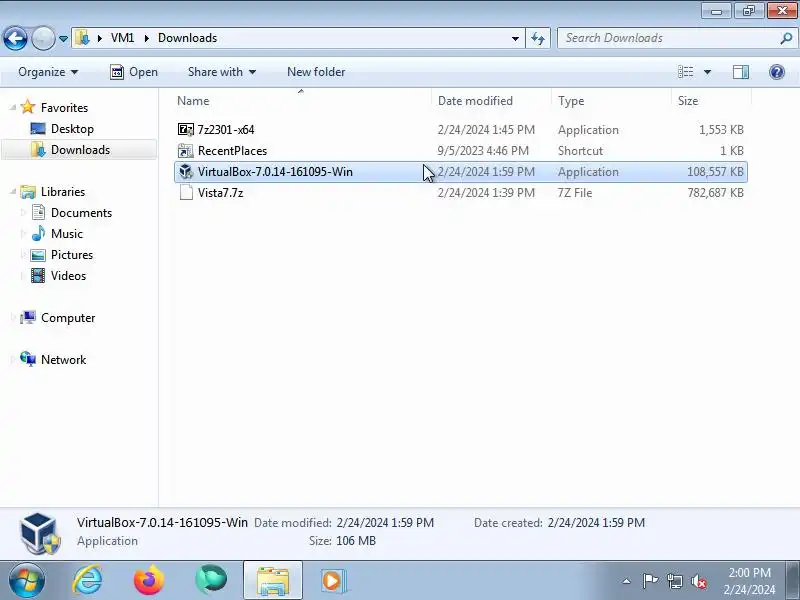Open the view options dropdown arrow
Viewport: 800px width, 600px height.
(x=707, y=72)
